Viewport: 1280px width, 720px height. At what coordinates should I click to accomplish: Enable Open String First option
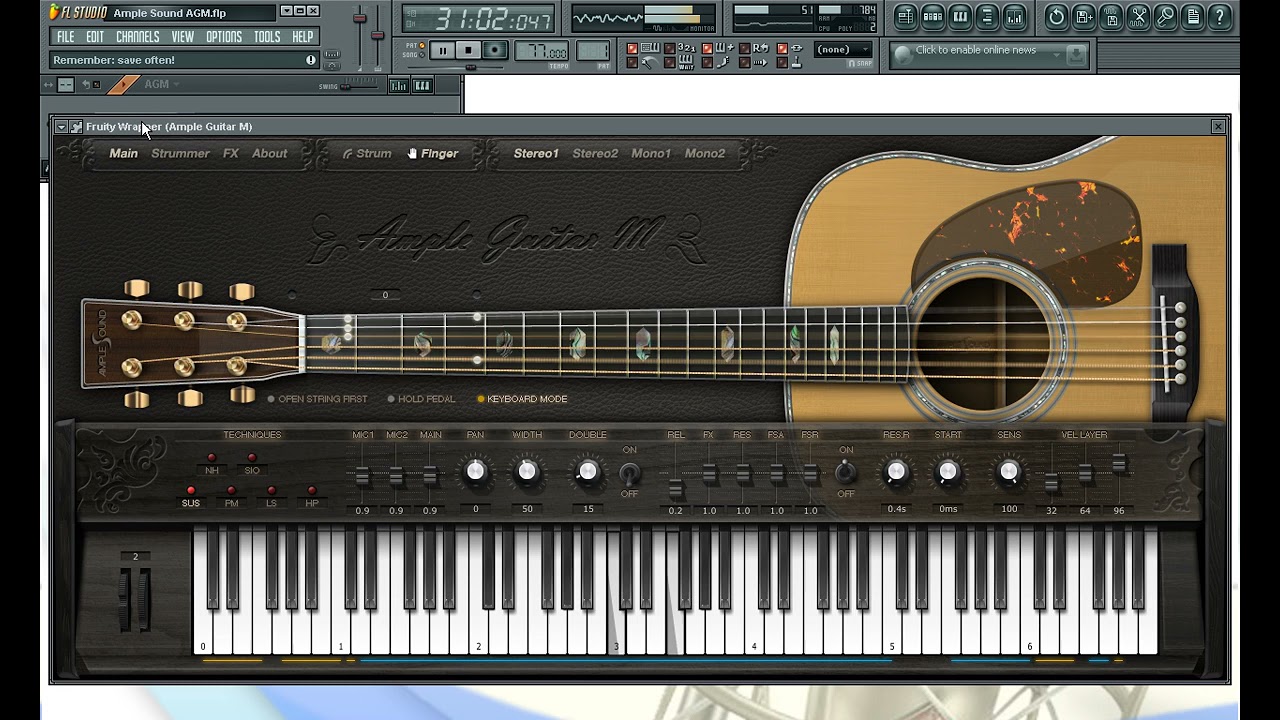coord(317,399)
